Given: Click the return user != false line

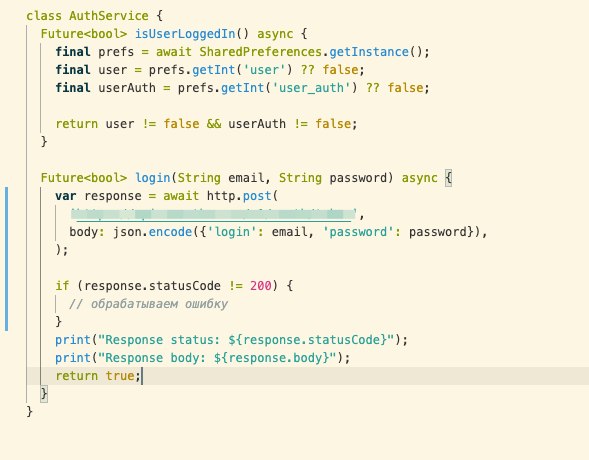Looking at the screenshot, I should (x=206, y=124).
